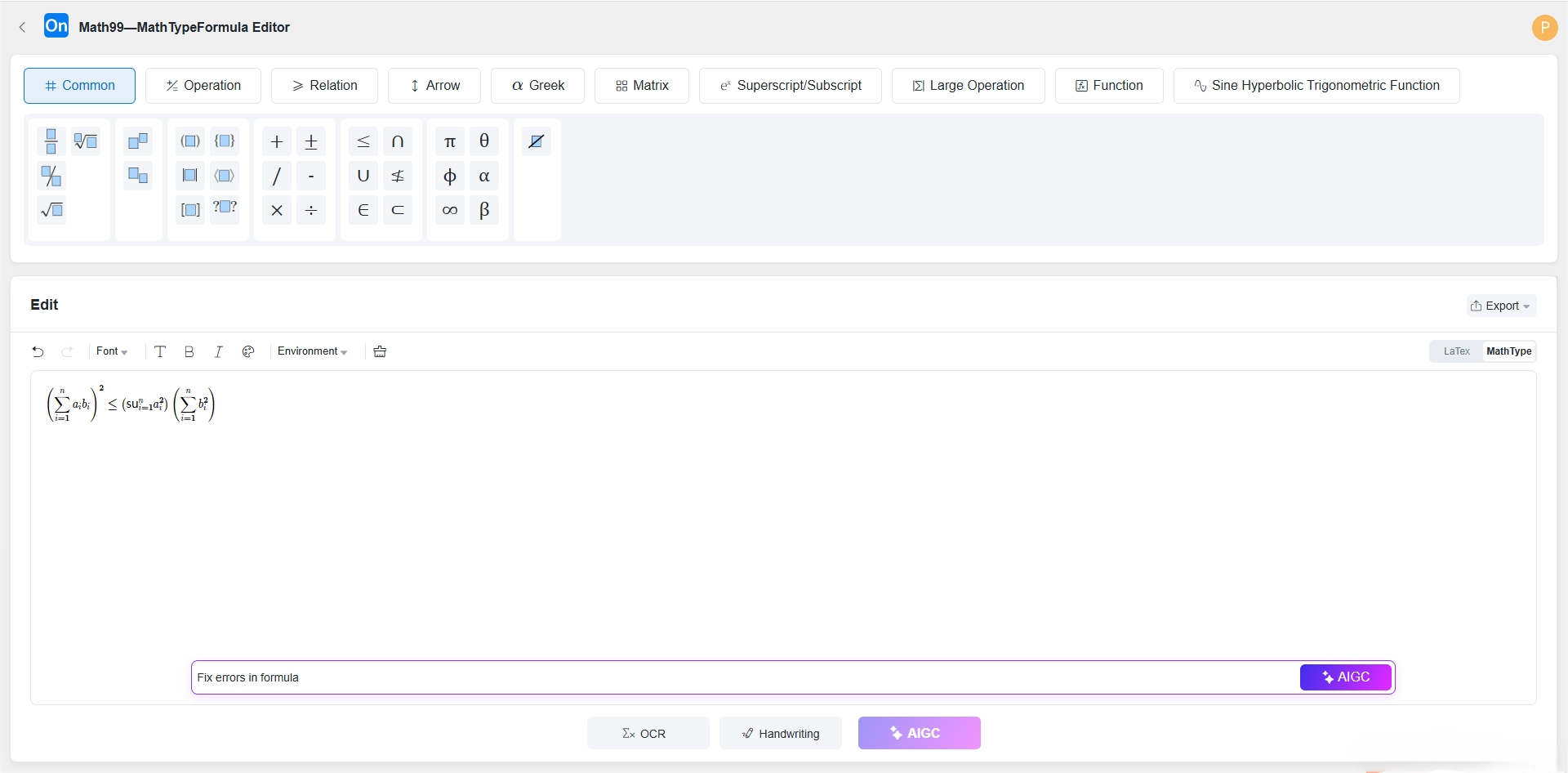Insert the angle brackets template
Viewport: 1568px width, 773px height.
[x=225, y=176]
